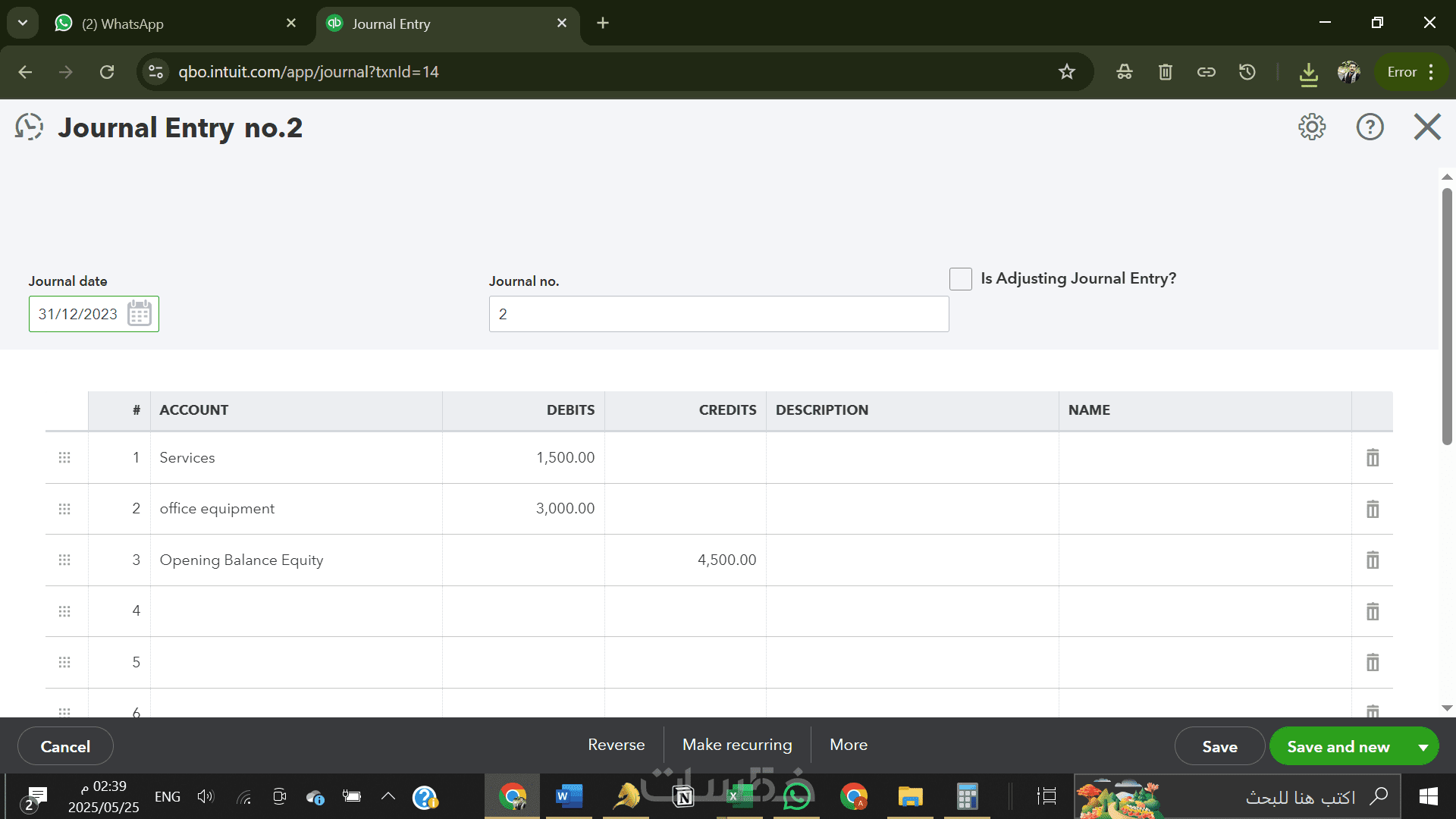Close the journal entry with X icon
The width and height of the screenshot is (1456, 819).
[1427, 127]
